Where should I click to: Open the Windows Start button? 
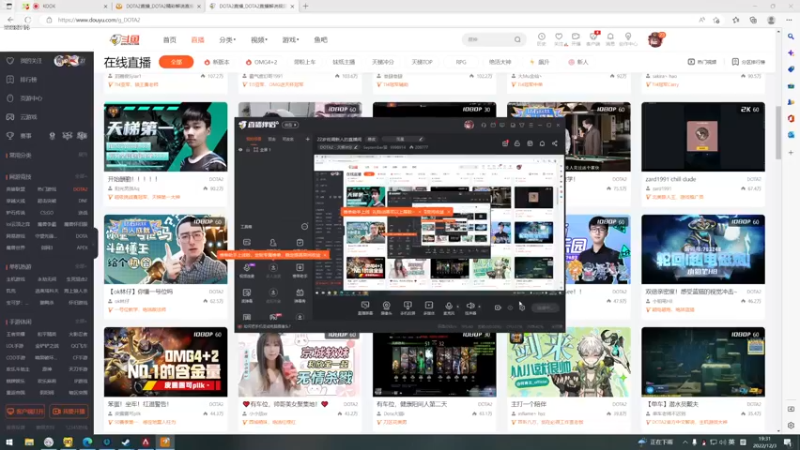click(x=9, y=442)
